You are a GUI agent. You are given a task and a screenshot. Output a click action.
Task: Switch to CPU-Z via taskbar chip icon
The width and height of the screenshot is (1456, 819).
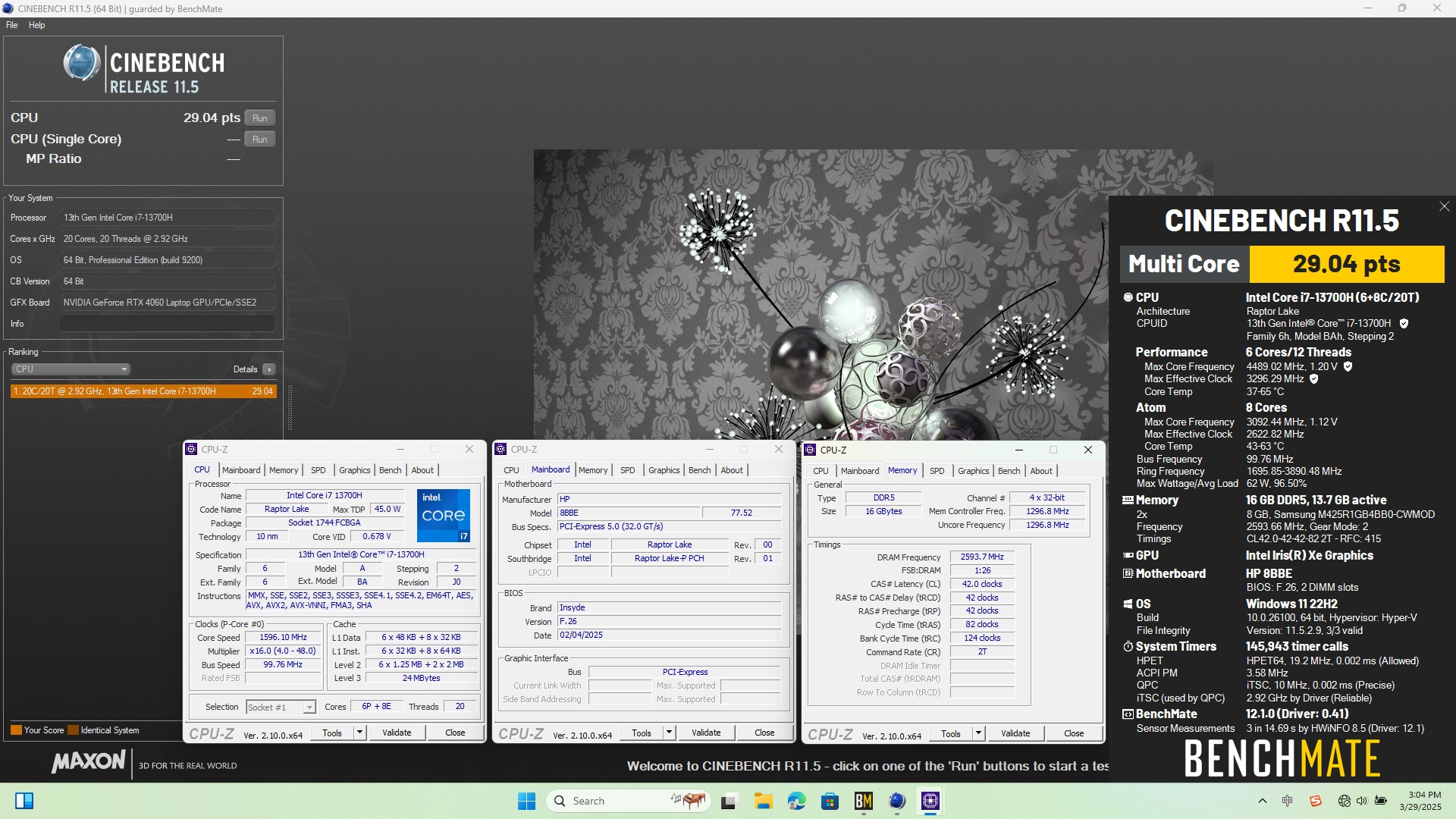tap(930, 801)
